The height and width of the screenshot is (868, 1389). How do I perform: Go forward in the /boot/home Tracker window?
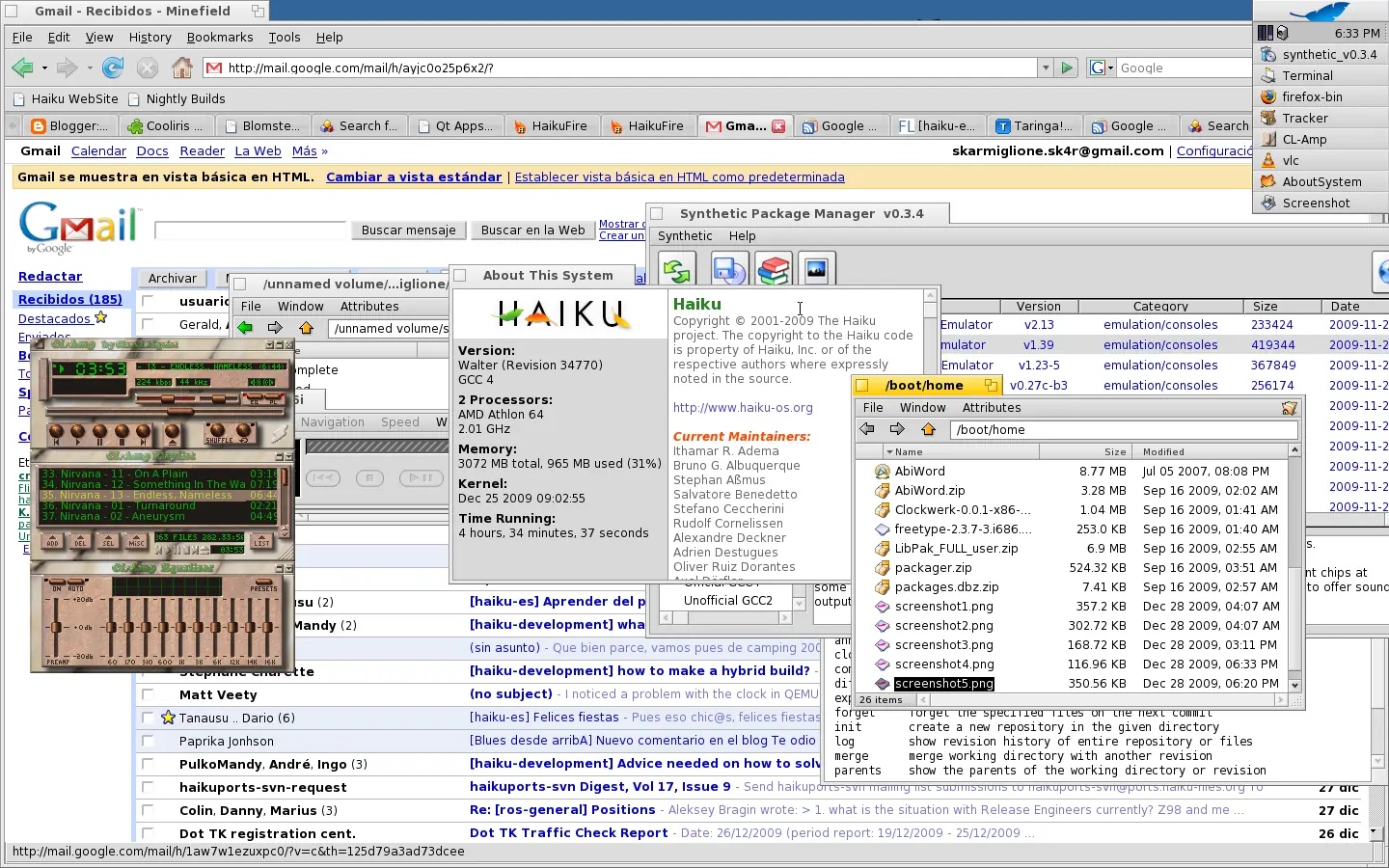pyautogui.click(x=898, y=429)
